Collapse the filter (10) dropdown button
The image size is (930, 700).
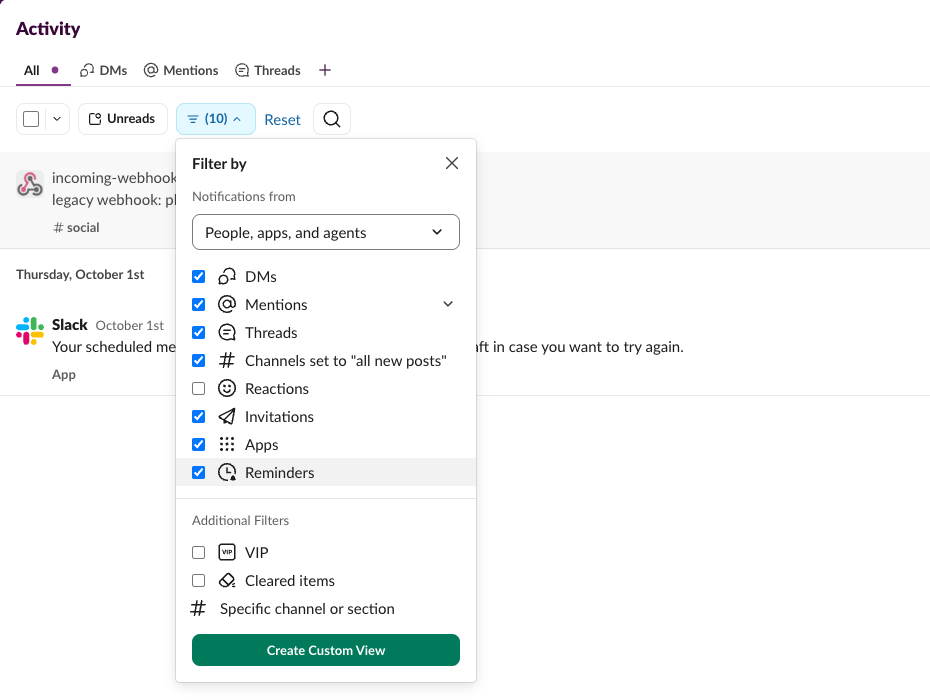(216, 119)
